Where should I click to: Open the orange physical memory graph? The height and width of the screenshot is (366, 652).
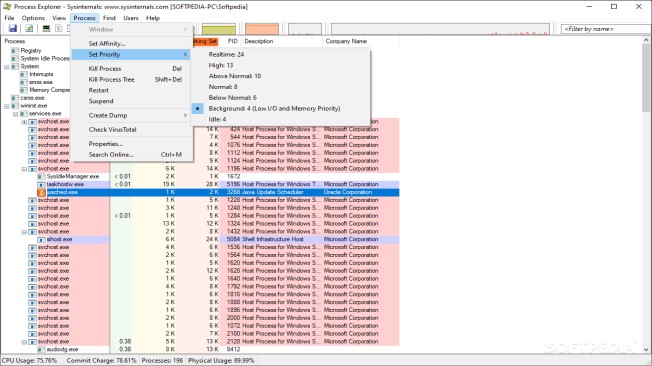click(x=262, y=29)
